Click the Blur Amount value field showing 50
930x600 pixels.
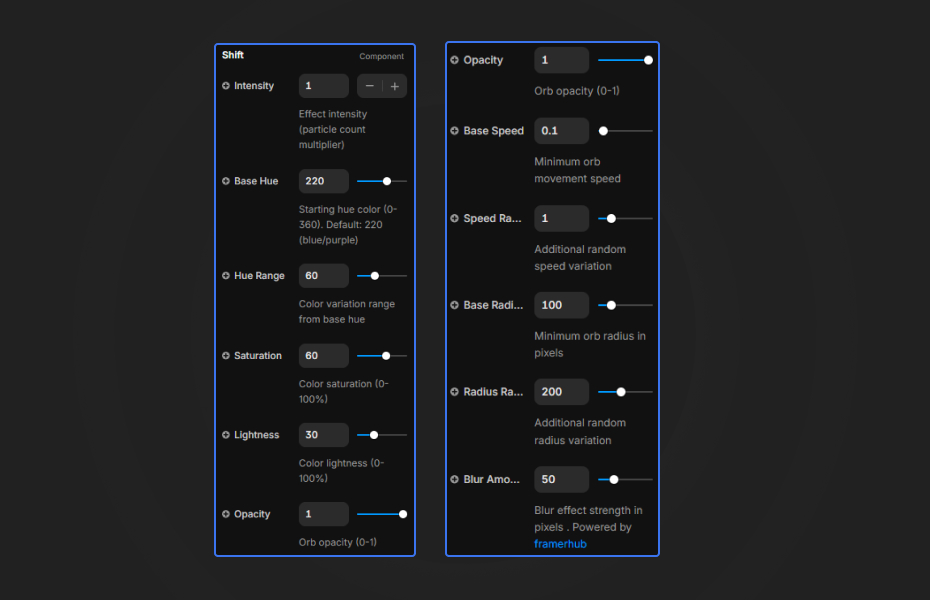click(x=561, y=479)
